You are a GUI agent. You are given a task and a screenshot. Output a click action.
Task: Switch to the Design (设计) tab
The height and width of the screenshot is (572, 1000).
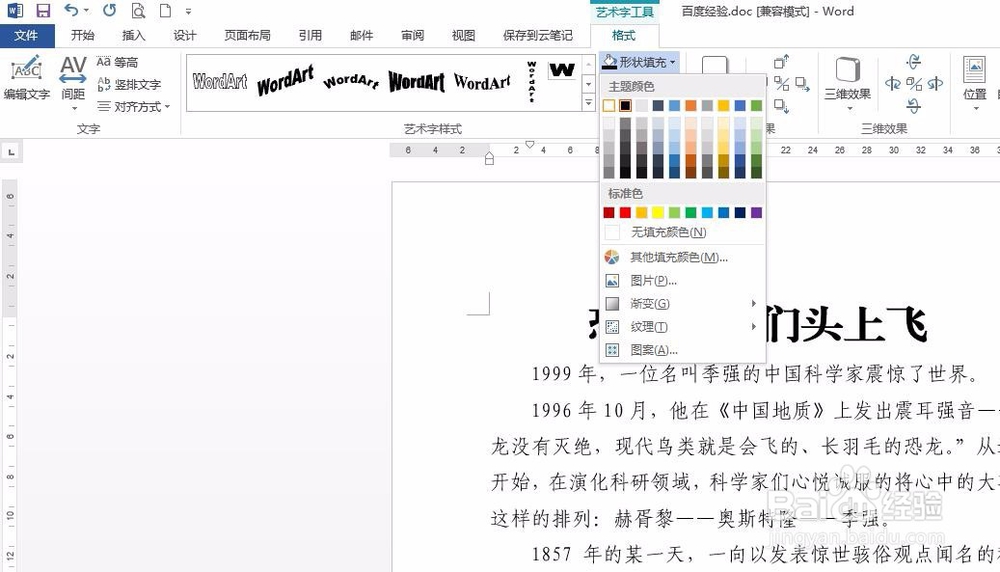point(184,35)
